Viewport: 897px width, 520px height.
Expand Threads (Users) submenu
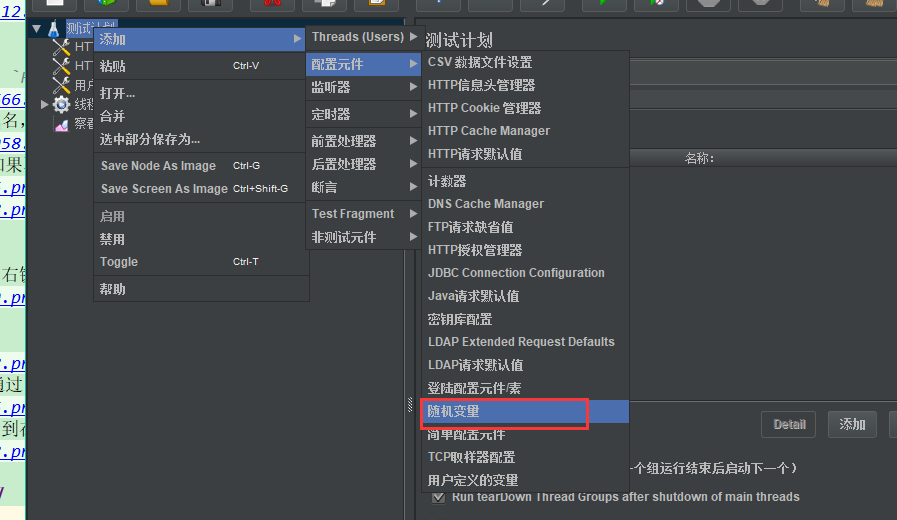(364, 37)
